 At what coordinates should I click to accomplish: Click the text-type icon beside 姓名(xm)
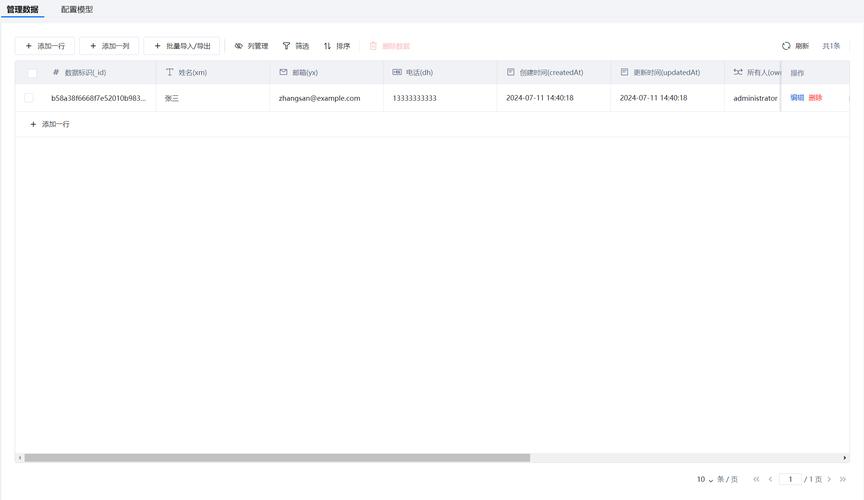pyautogui.click(x=169, y=72)
